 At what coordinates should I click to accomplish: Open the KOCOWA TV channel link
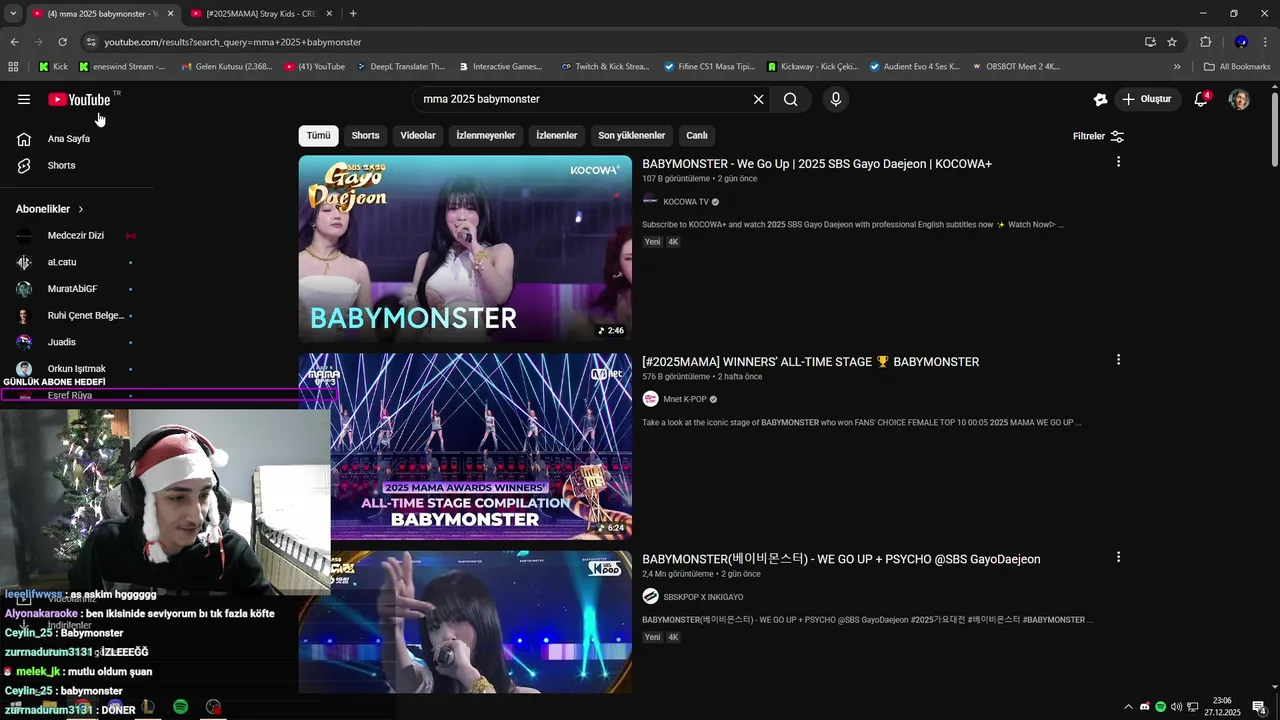[686, 202]
